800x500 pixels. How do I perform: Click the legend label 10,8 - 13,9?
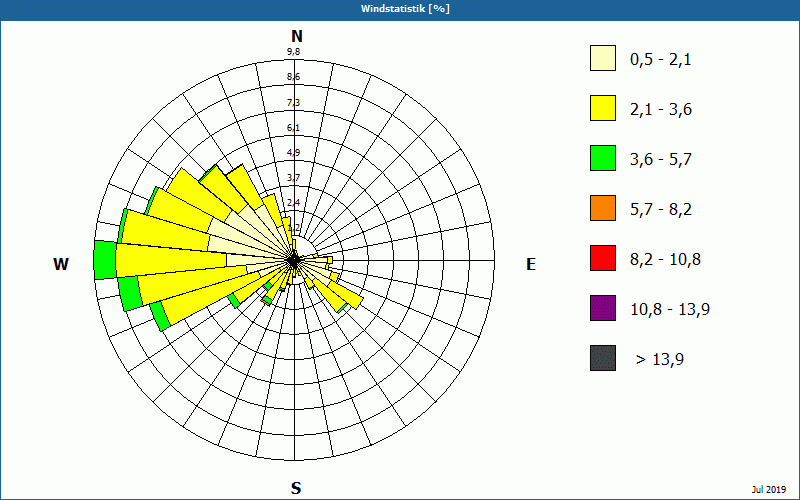tap(670, 310)
